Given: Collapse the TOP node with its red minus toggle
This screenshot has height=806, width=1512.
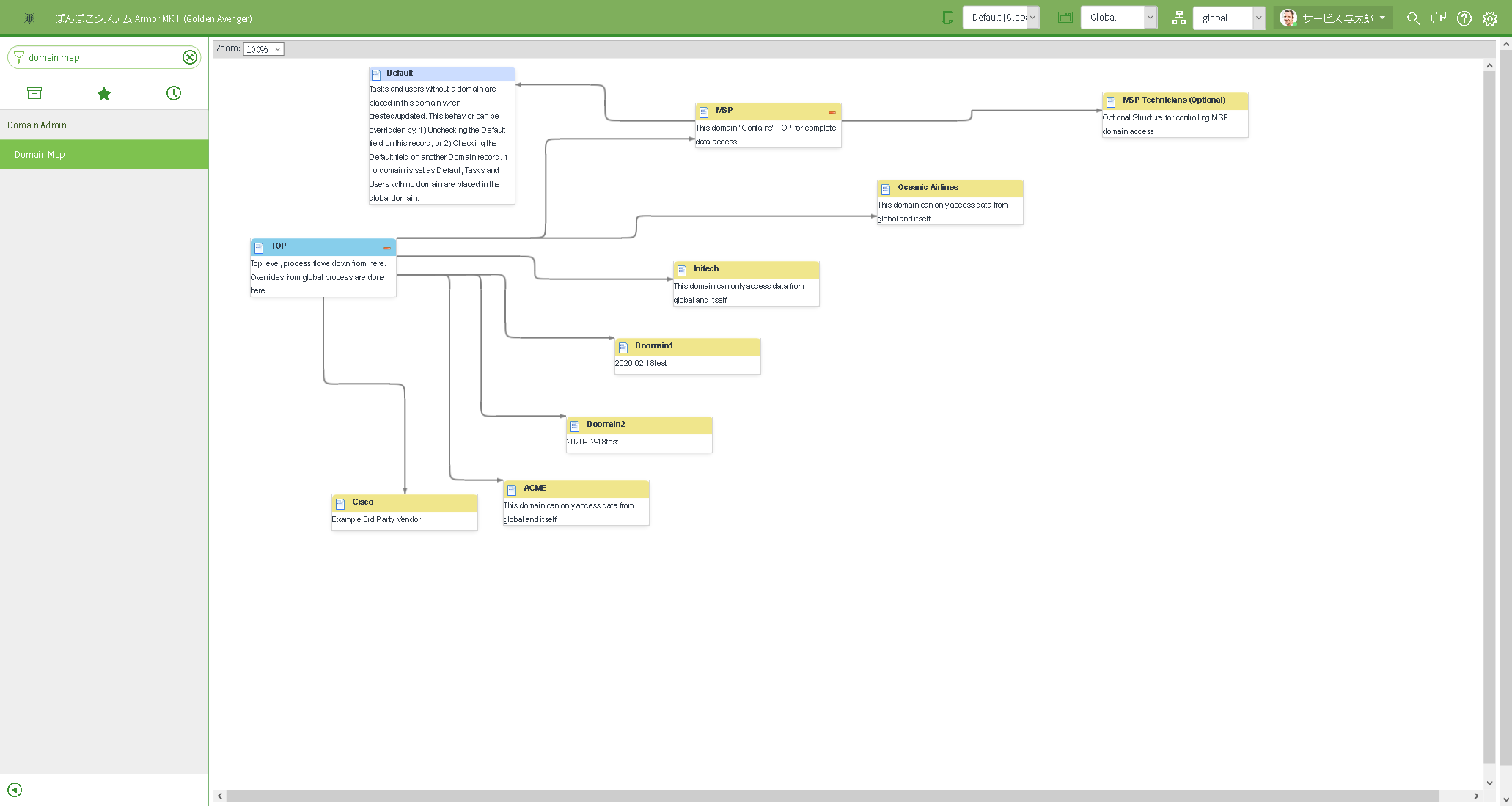Looking at the screenshot, I should point(387,248).
